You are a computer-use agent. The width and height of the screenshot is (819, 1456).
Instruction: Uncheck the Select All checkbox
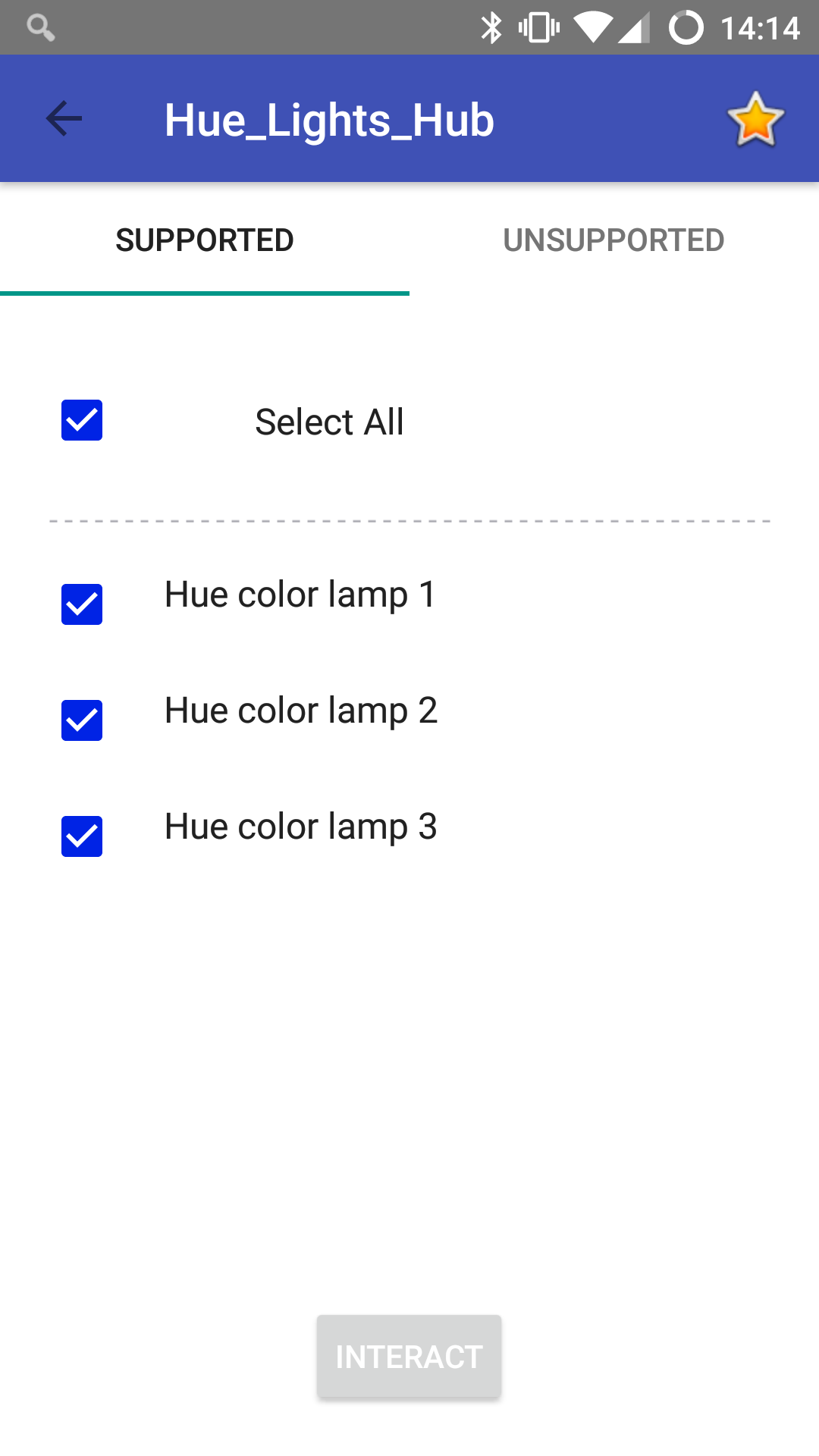(82, 420)
